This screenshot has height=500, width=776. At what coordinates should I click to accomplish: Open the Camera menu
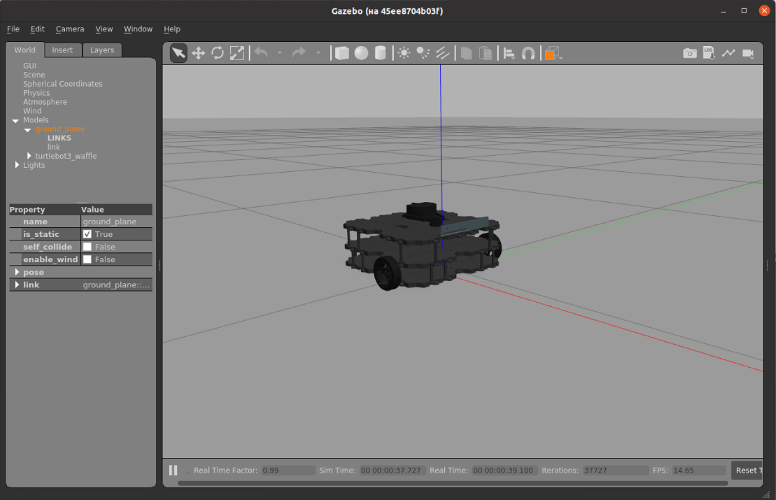[70, 29]
